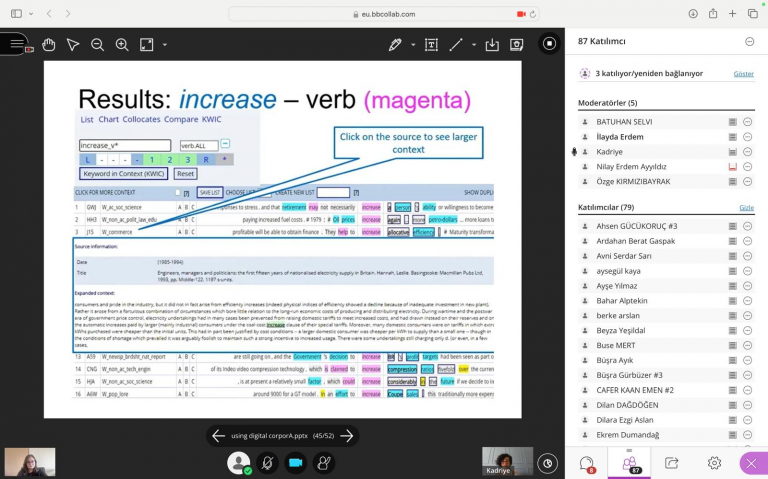Click the connection status icon for Büşra Ayık
The height and width of the screenshot is (479, 768).
732,360
